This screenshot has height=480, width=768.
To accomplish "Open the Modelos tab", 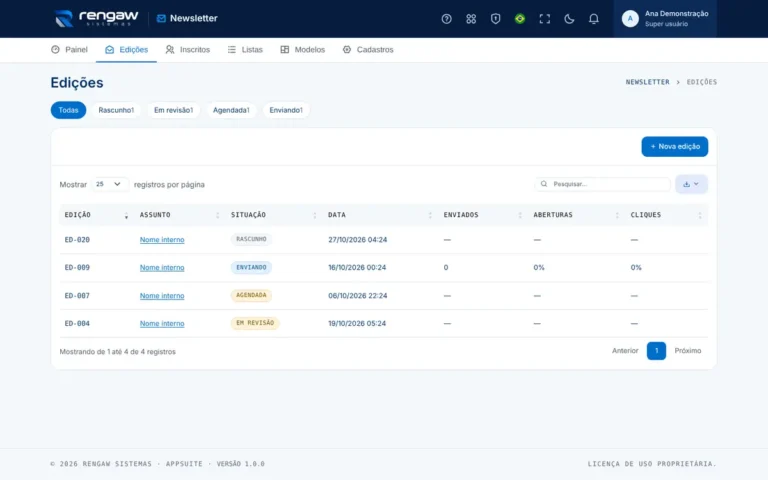I will (303, 49).
